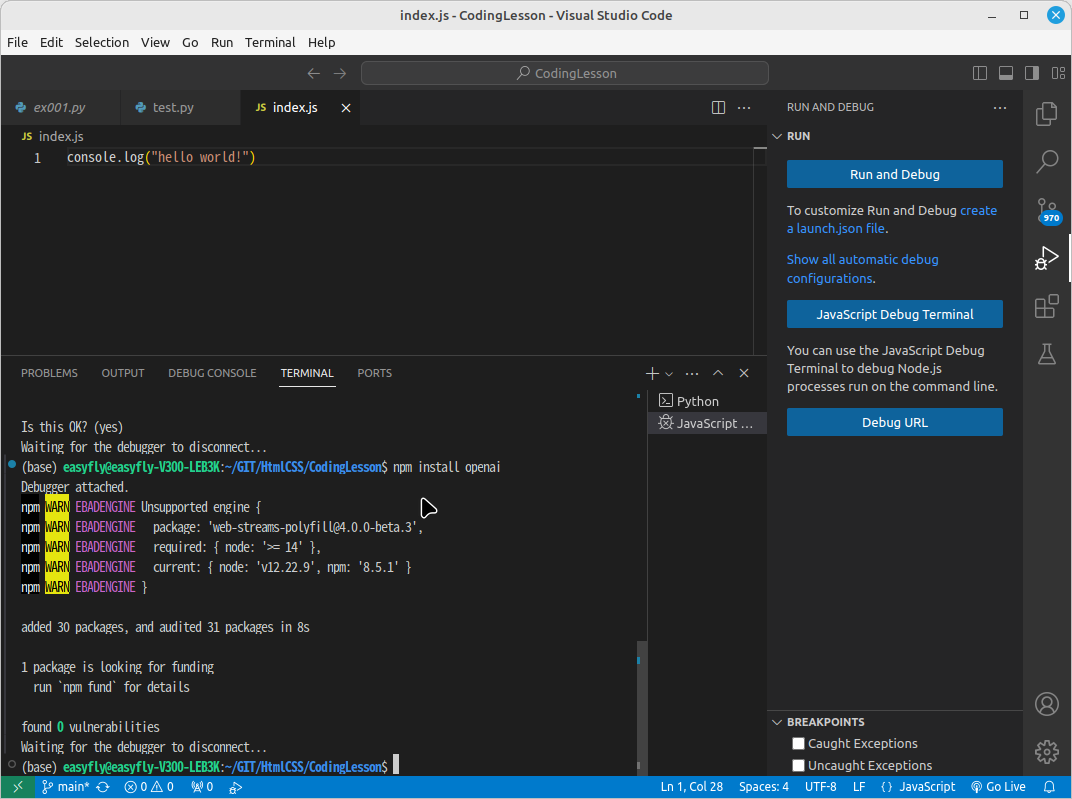
Task: Toggle secondary side bar layout icon
Action: point(1032,73)
